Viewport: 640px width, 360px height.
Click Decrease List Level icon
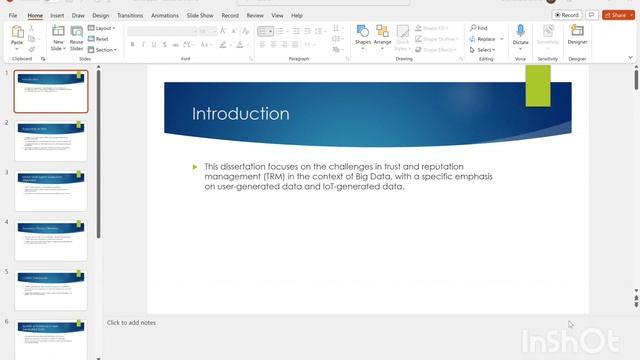click(296, 31)
